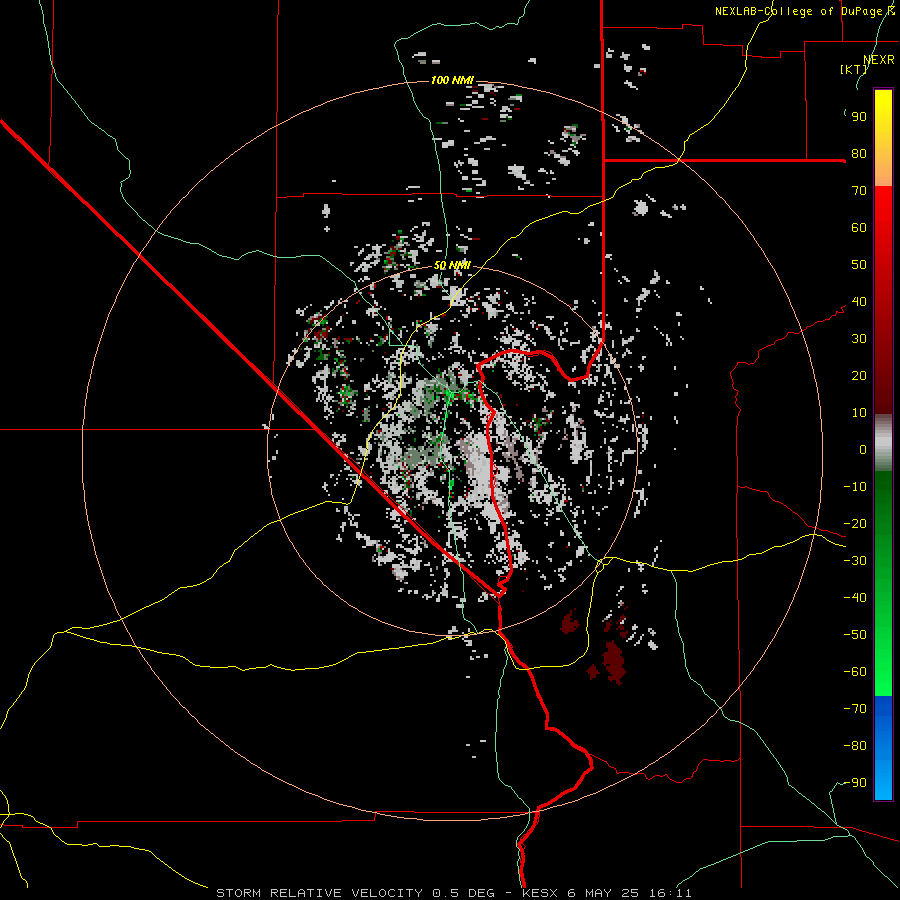This screenshot has width=900, height=900.
Task: Click the 90 value on velocity scale
Action: (x=859, y=117)
